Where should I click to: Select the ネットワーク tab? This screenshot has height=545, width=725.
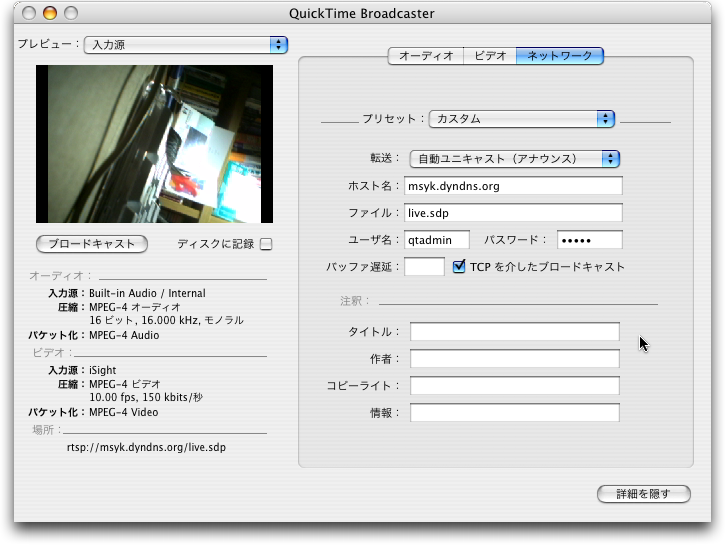(x=560, y=56)
